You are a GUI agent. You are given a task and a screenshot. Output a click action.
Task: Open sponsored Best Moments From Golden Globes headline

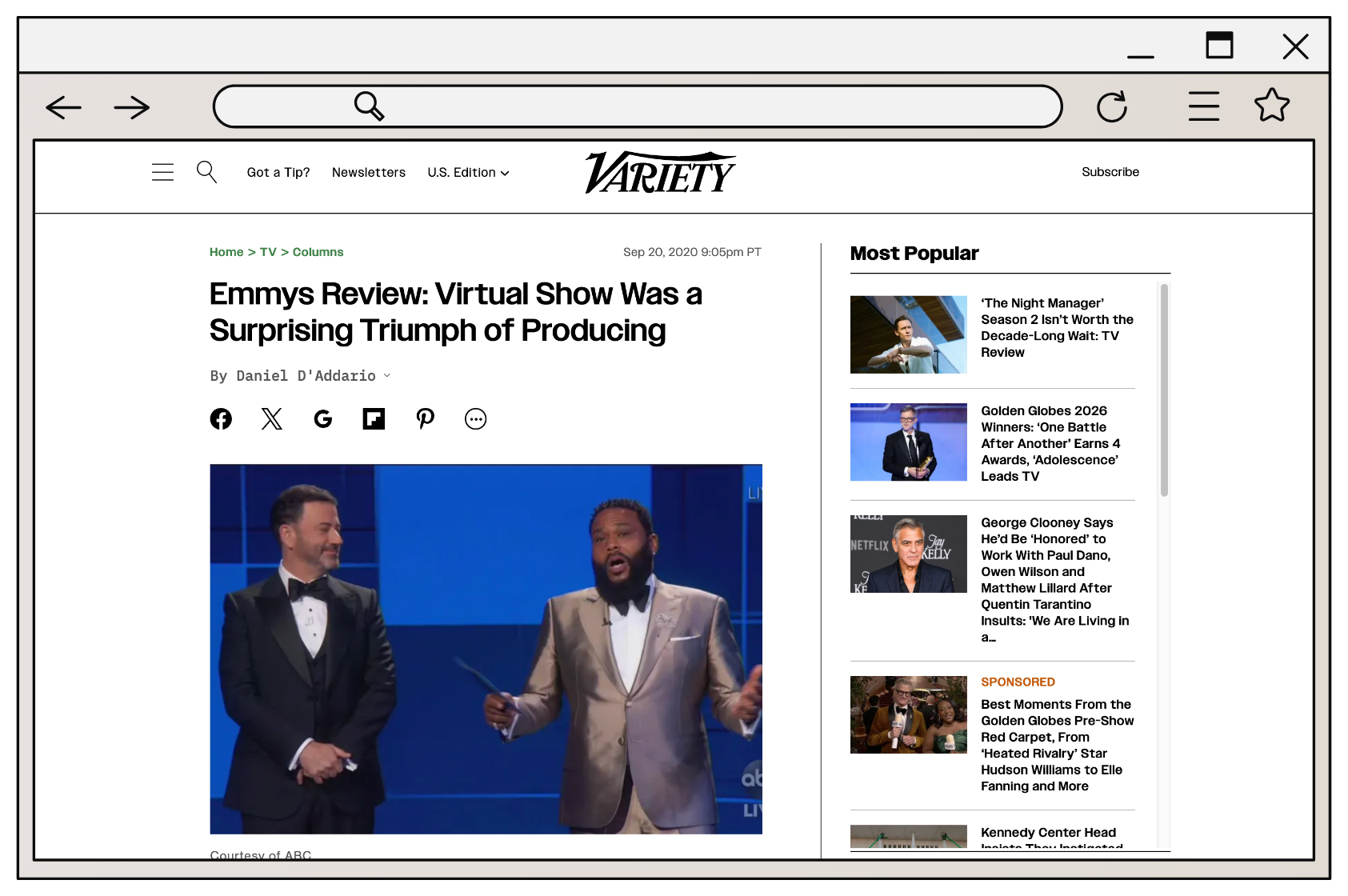coord(1058,745)
